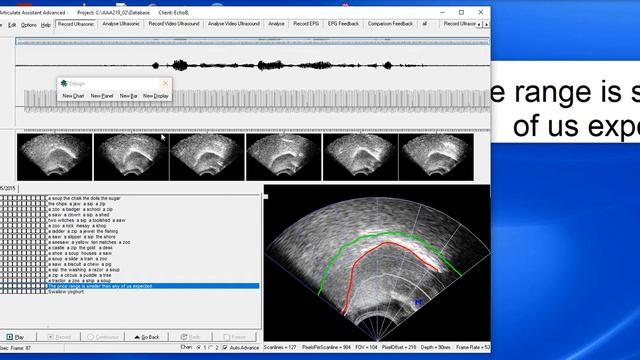Image resolution: width=640 pixels, height=360 pixels.
Task: Open the Help menu
Action: point(46,25)
